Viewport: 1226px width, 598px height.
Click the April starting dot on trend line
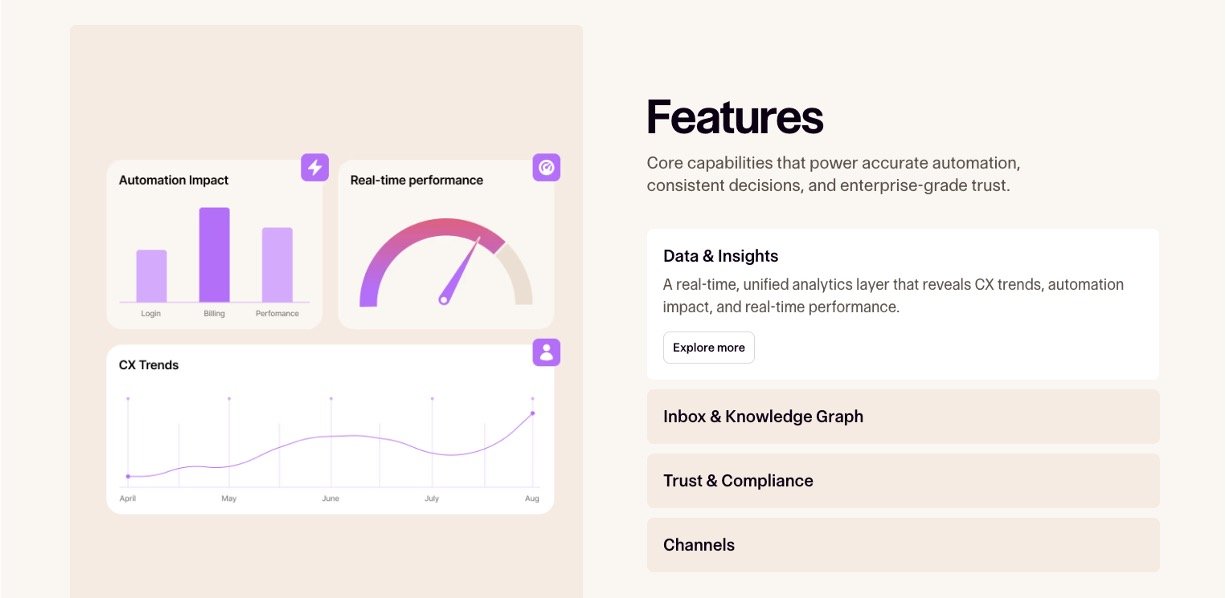coord(128,476)
